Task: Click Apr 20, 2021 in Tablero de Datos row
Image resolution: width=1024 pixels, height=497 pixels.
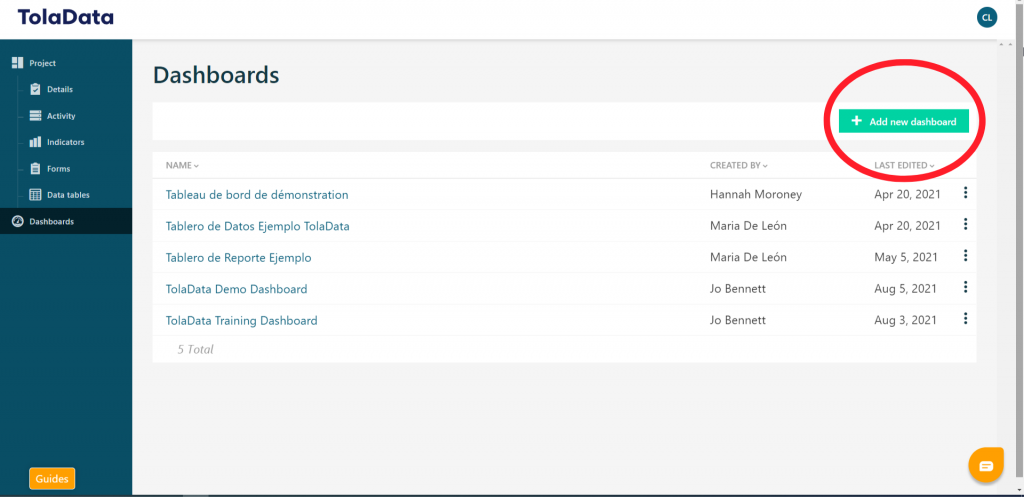Action: click(908, 226)
